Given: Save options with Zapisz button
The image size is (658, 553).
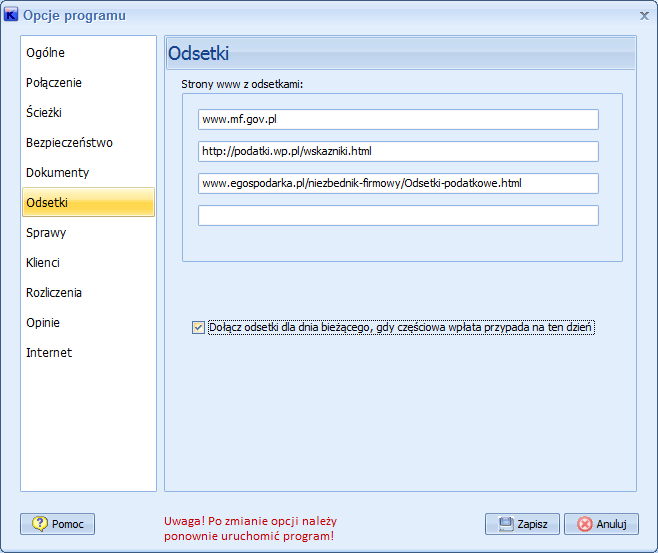Looking at the screenshot, I should pos(522,524).
